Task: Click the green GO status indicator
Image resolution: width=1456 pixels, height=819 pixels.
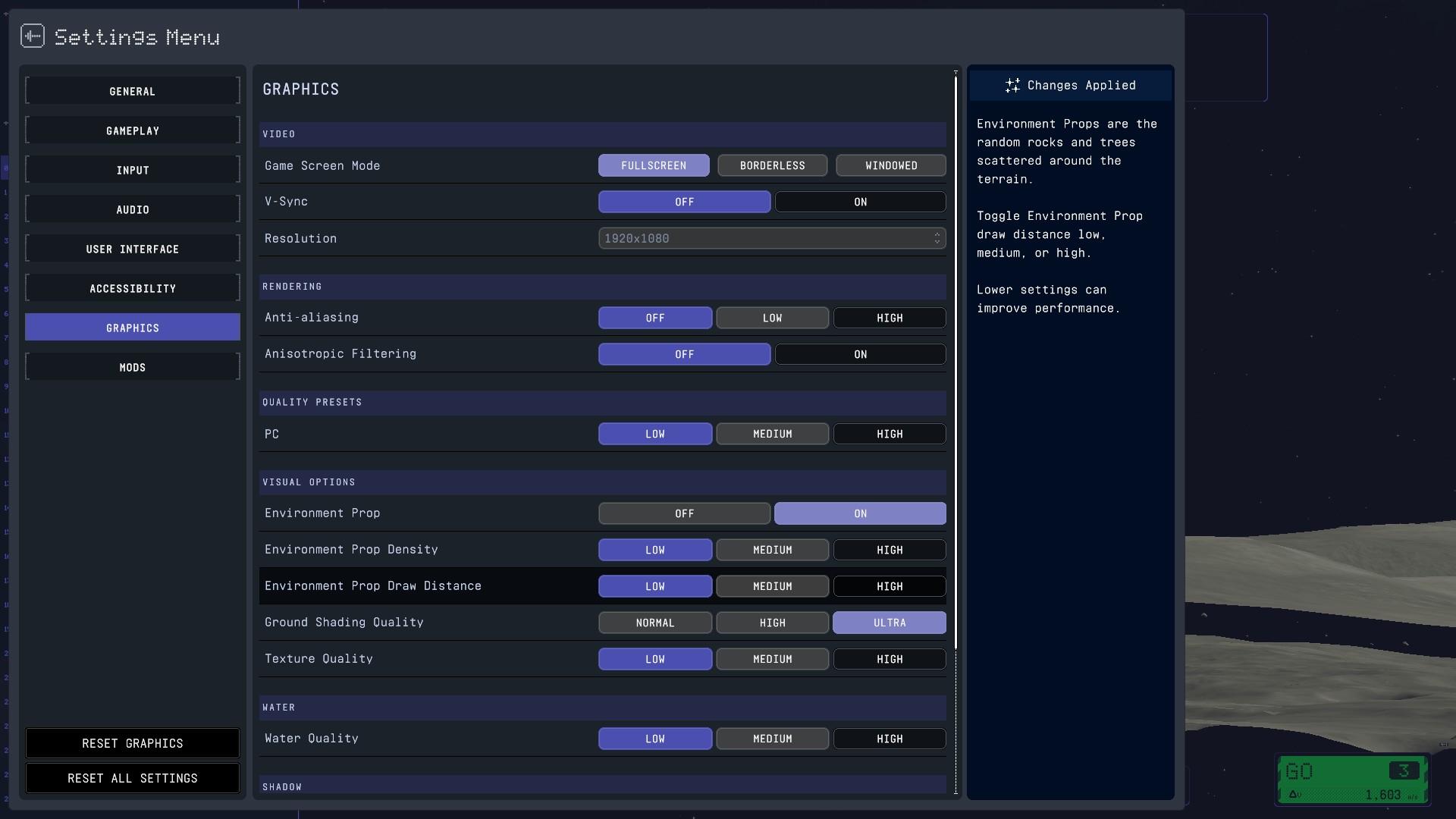Action: point(1353,779)
